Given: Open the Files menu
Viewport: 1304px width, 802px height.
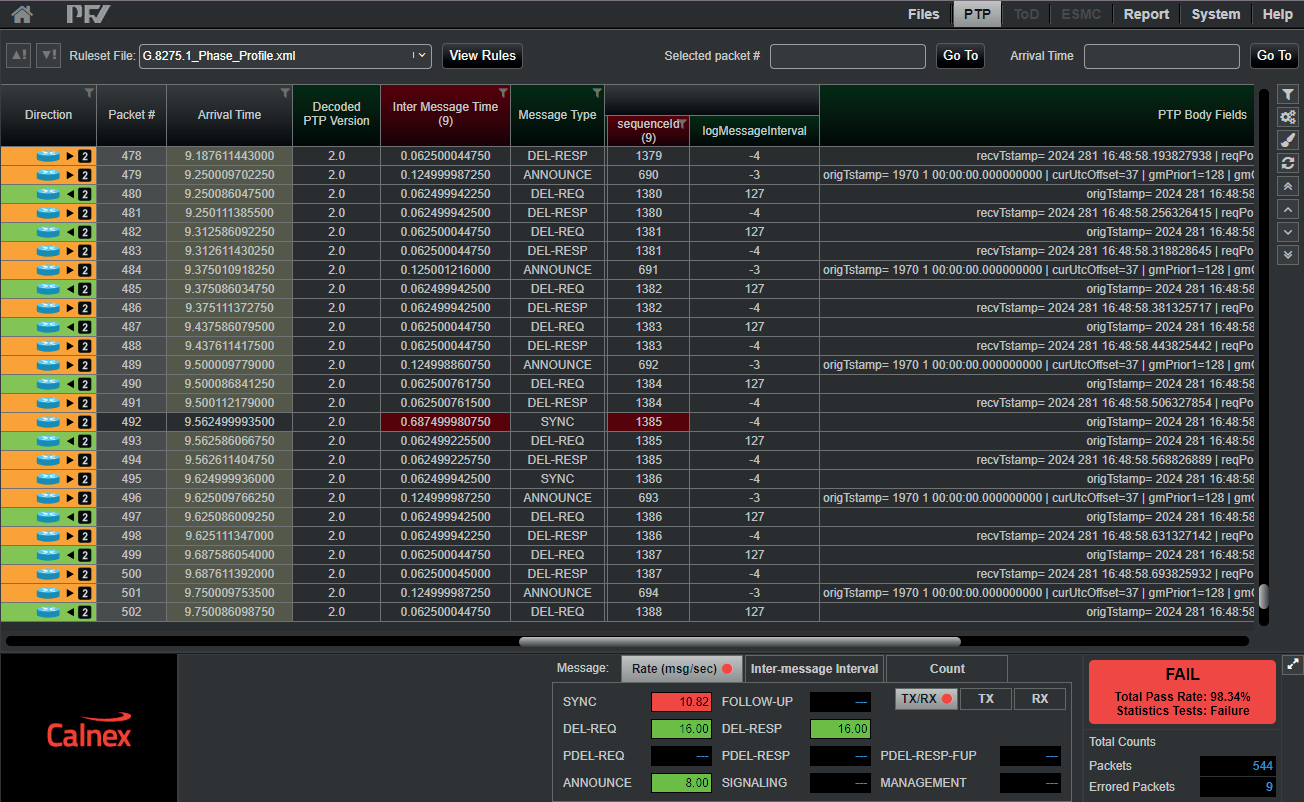Looking at the screenshot, I should click(923, 14).
